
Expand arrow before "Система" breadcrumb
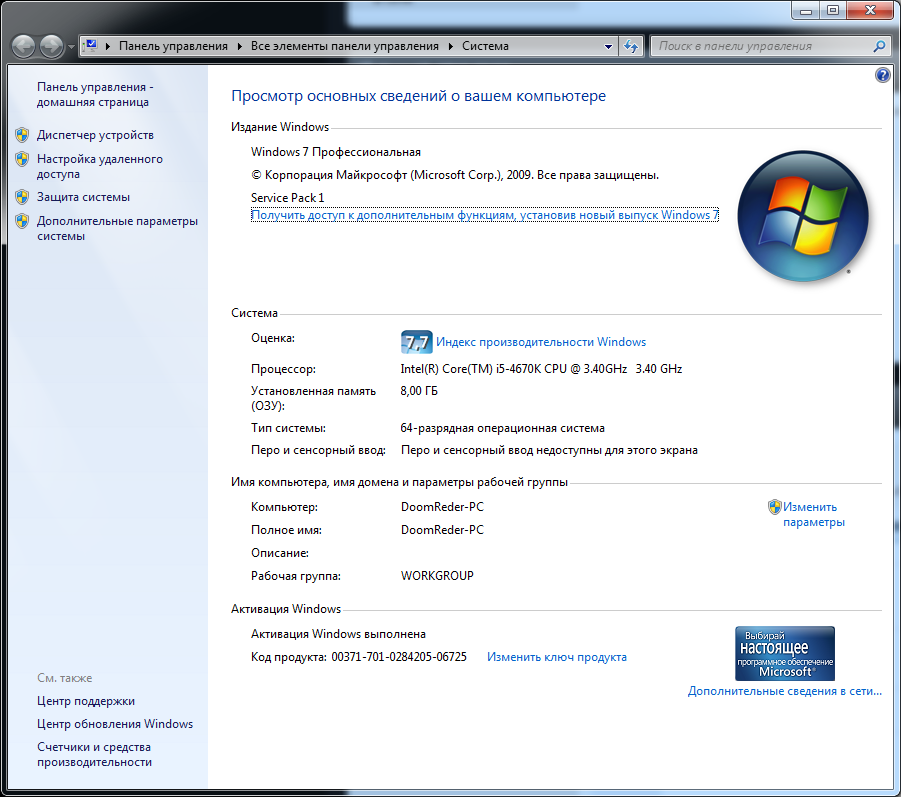click(x=450, y=46)
